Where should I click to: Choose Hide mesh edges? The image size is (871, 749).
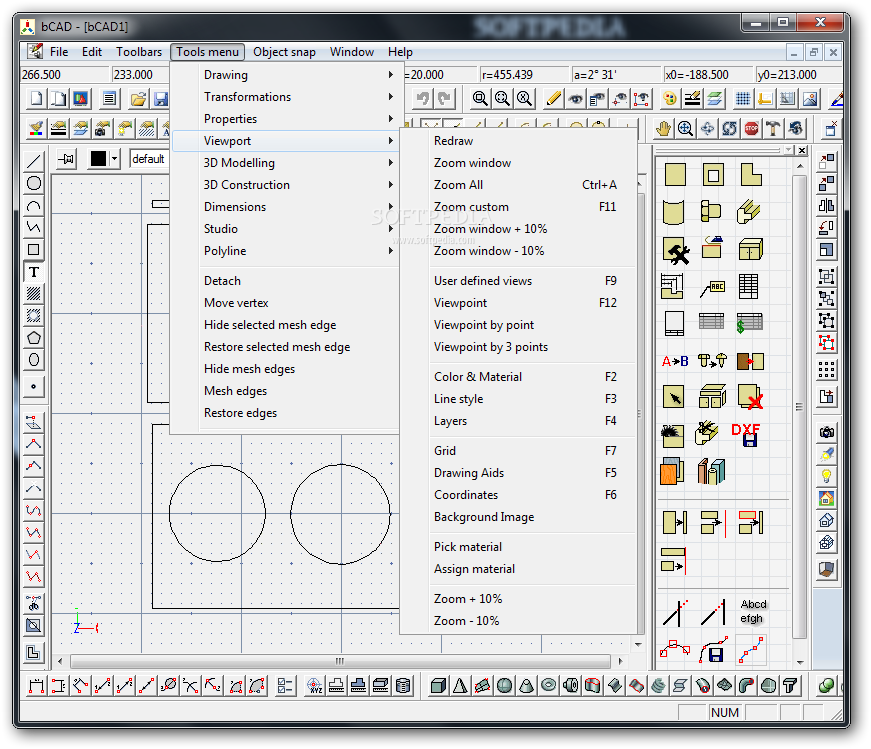pos(285,369)
